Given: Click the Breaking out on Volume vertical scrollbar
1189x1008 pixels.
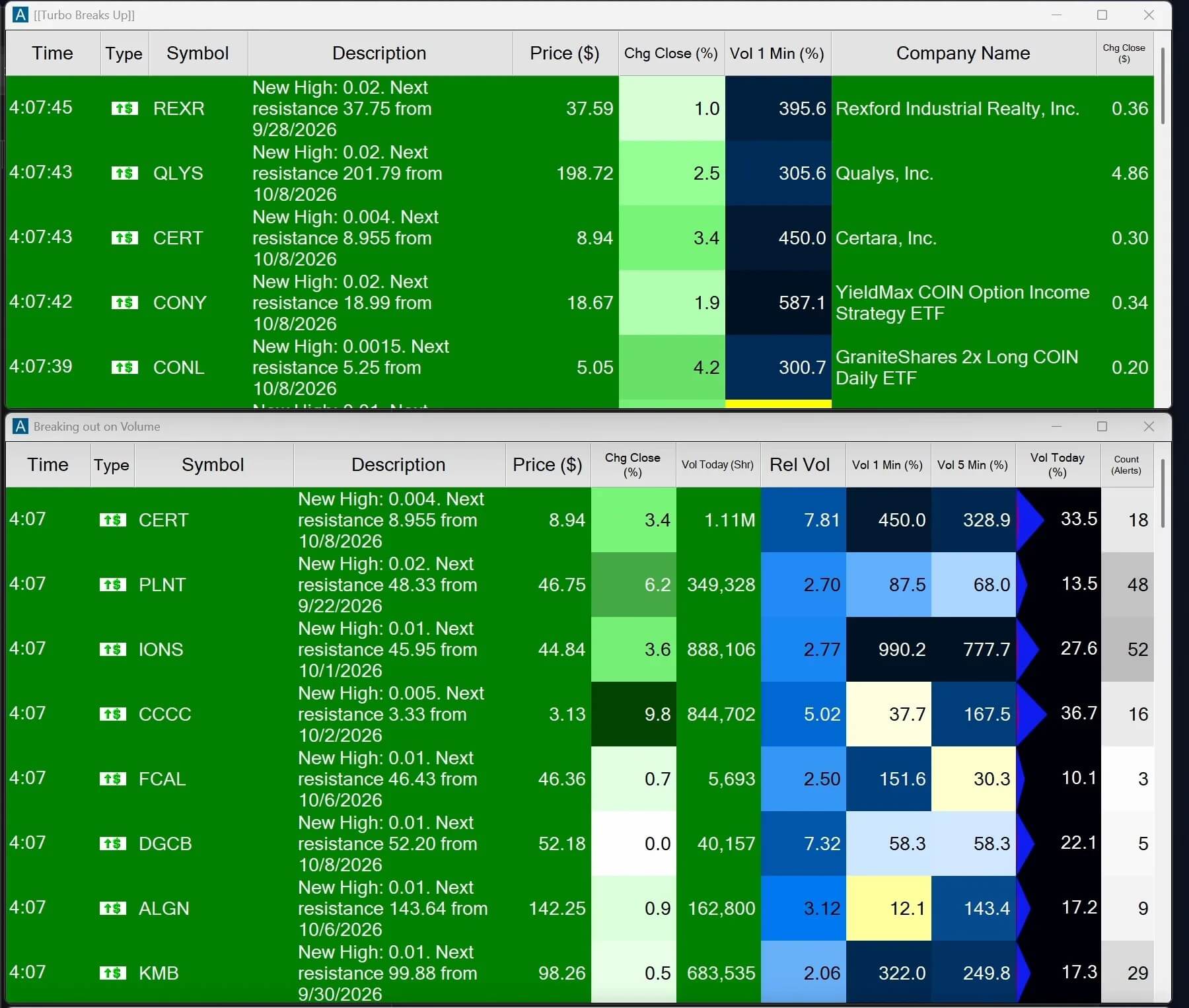Looking at the screenshot, I should 1163,493.
